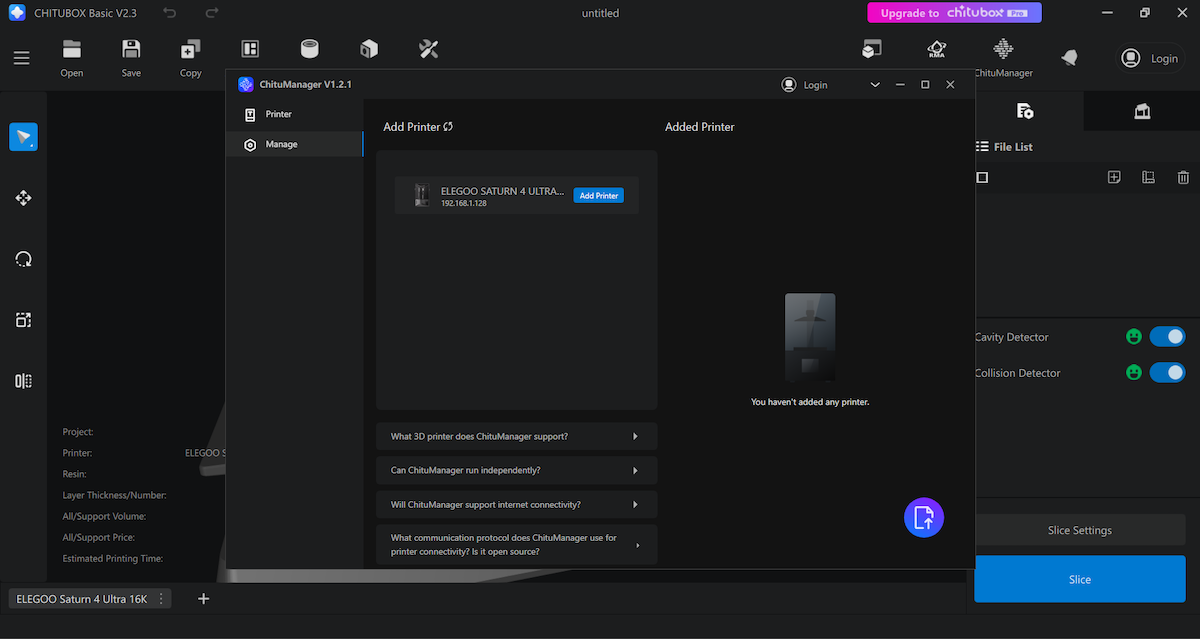This screenshot has height=639, width=1200.
Task: Open ChituManager from the main toolbar
Action: tap(1003, 58)
